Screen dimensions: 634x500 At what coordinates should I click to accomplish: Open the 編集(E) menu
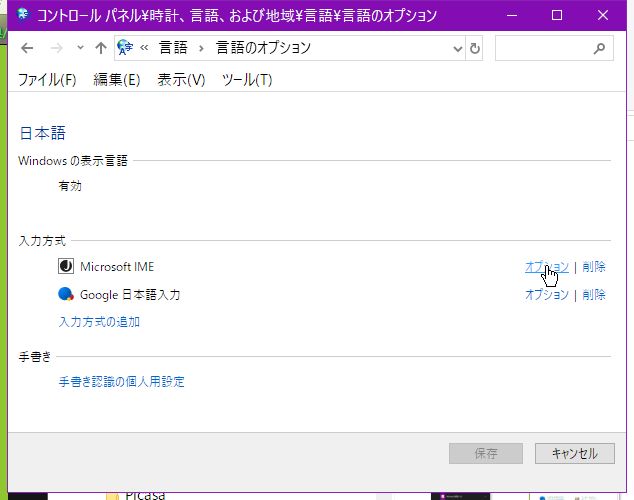117,80
